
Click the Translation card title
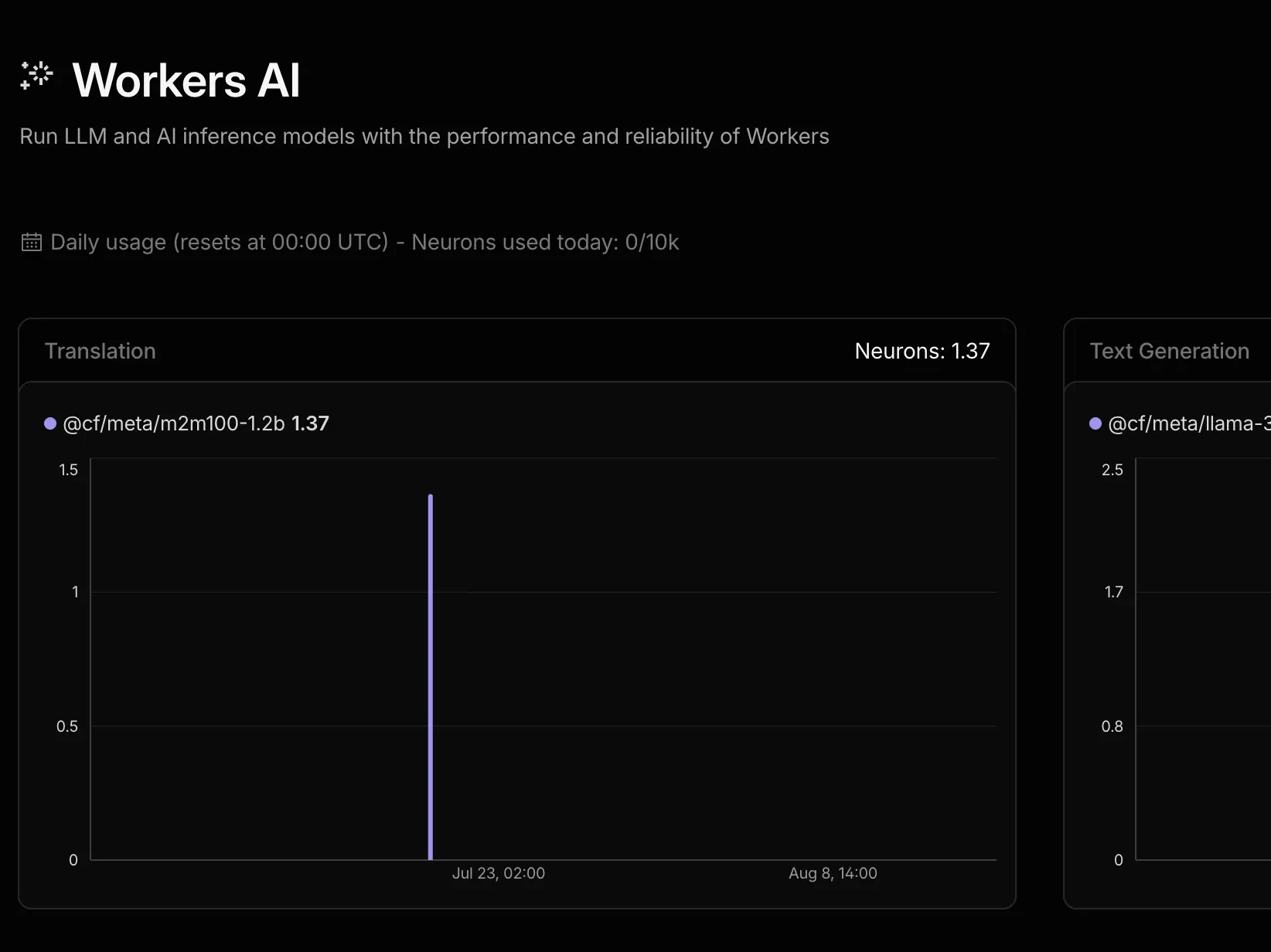tap(101, 351)
